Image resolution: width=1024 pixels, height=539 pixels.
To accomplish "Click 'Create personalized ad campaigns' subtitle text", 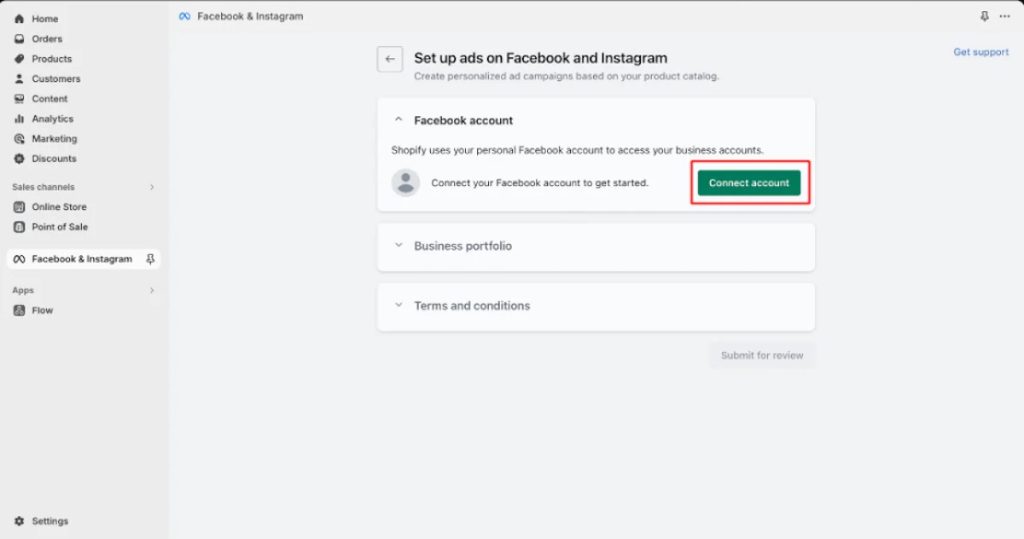I will [566, 76].
